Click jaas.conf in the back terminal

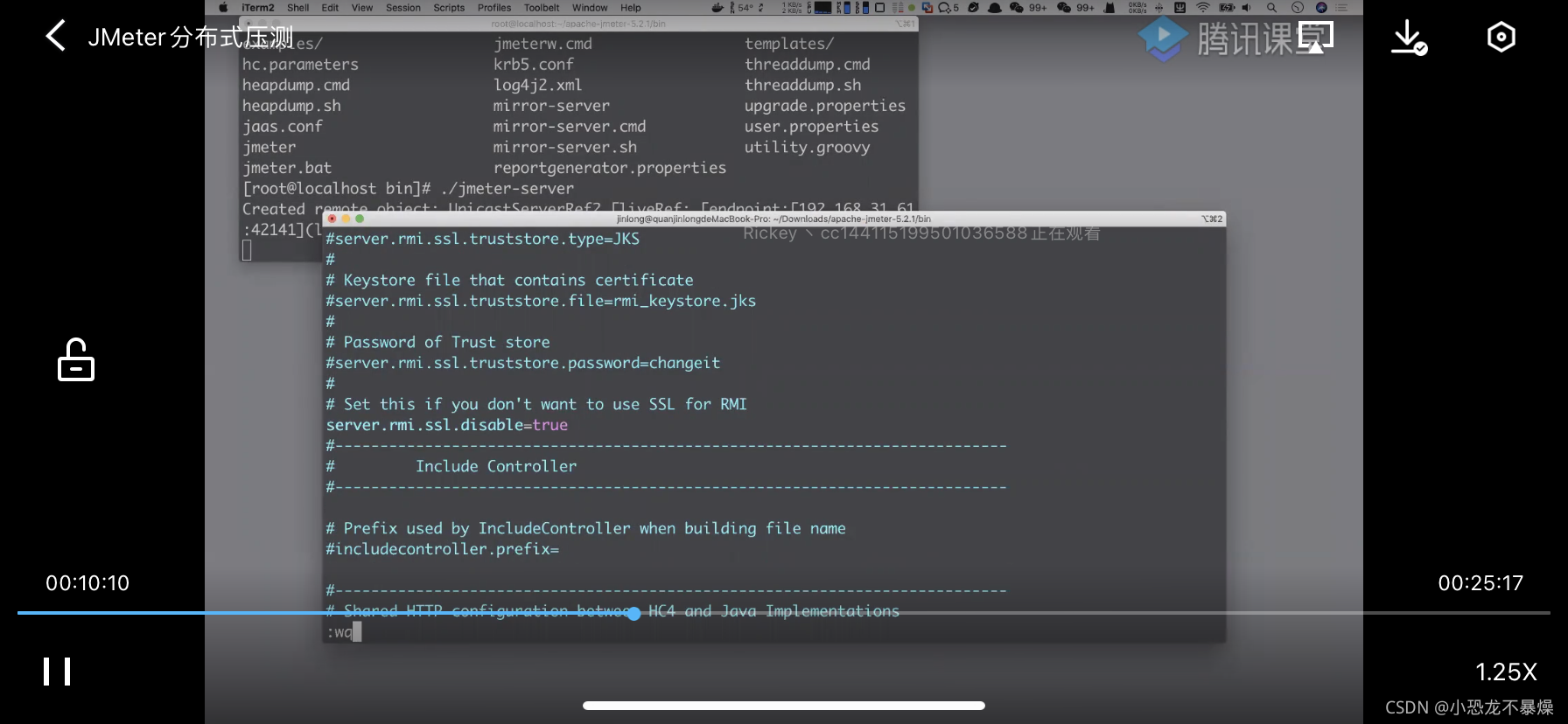(283, 127)
